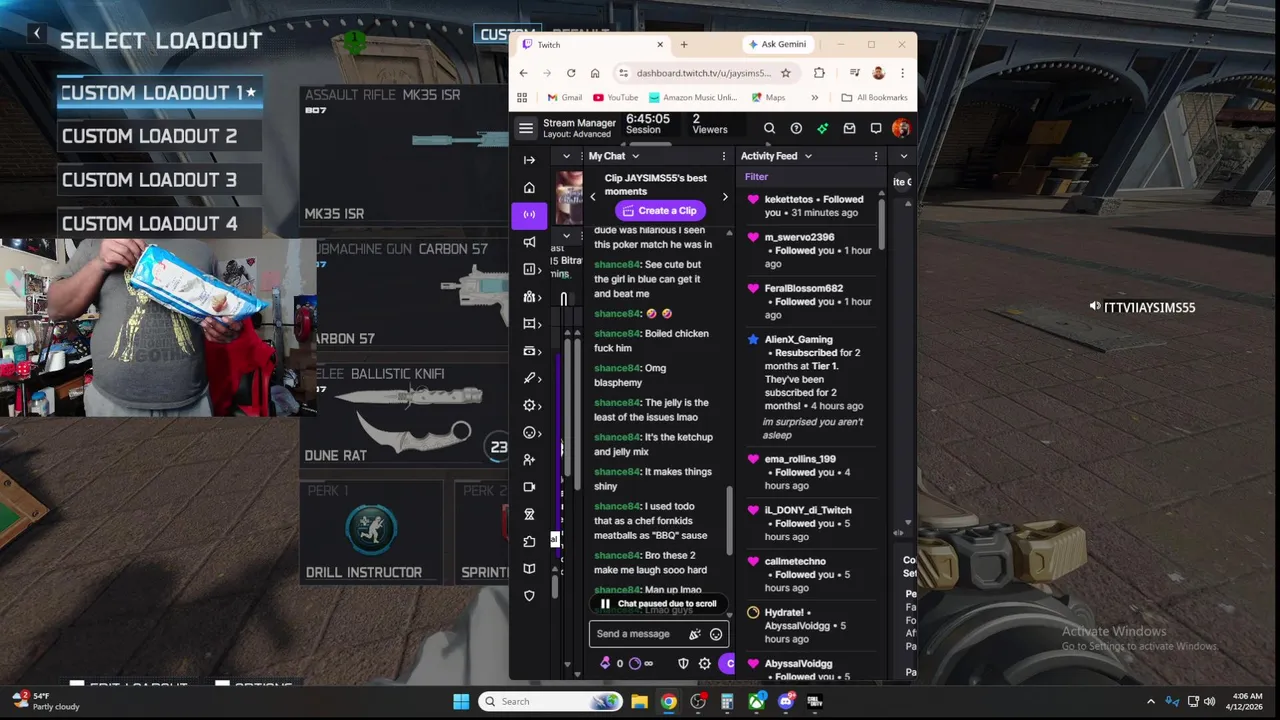This screenshot has height=720, width=1280.
Task: Select Custom Loadout 1 in the game
Action: 160,93
